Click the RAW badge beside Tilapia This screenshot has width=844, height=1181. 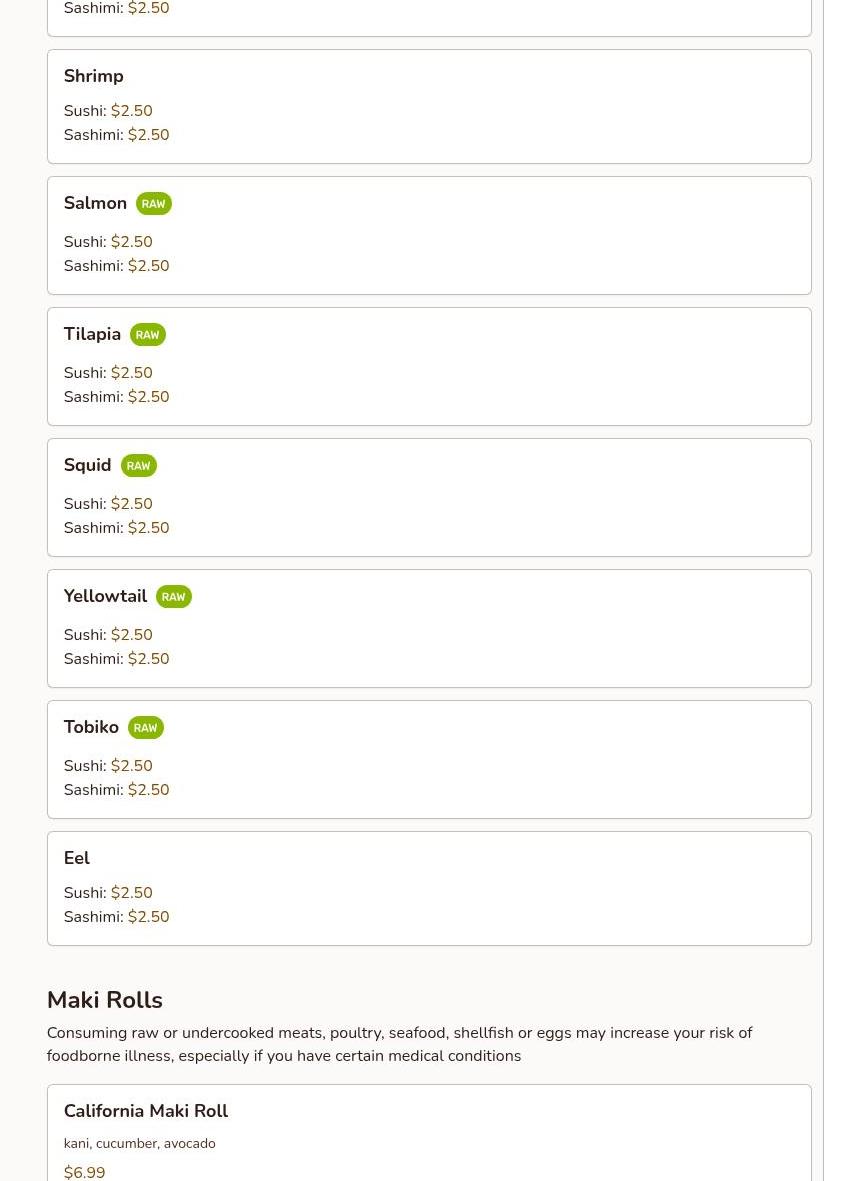coord(147,335)
